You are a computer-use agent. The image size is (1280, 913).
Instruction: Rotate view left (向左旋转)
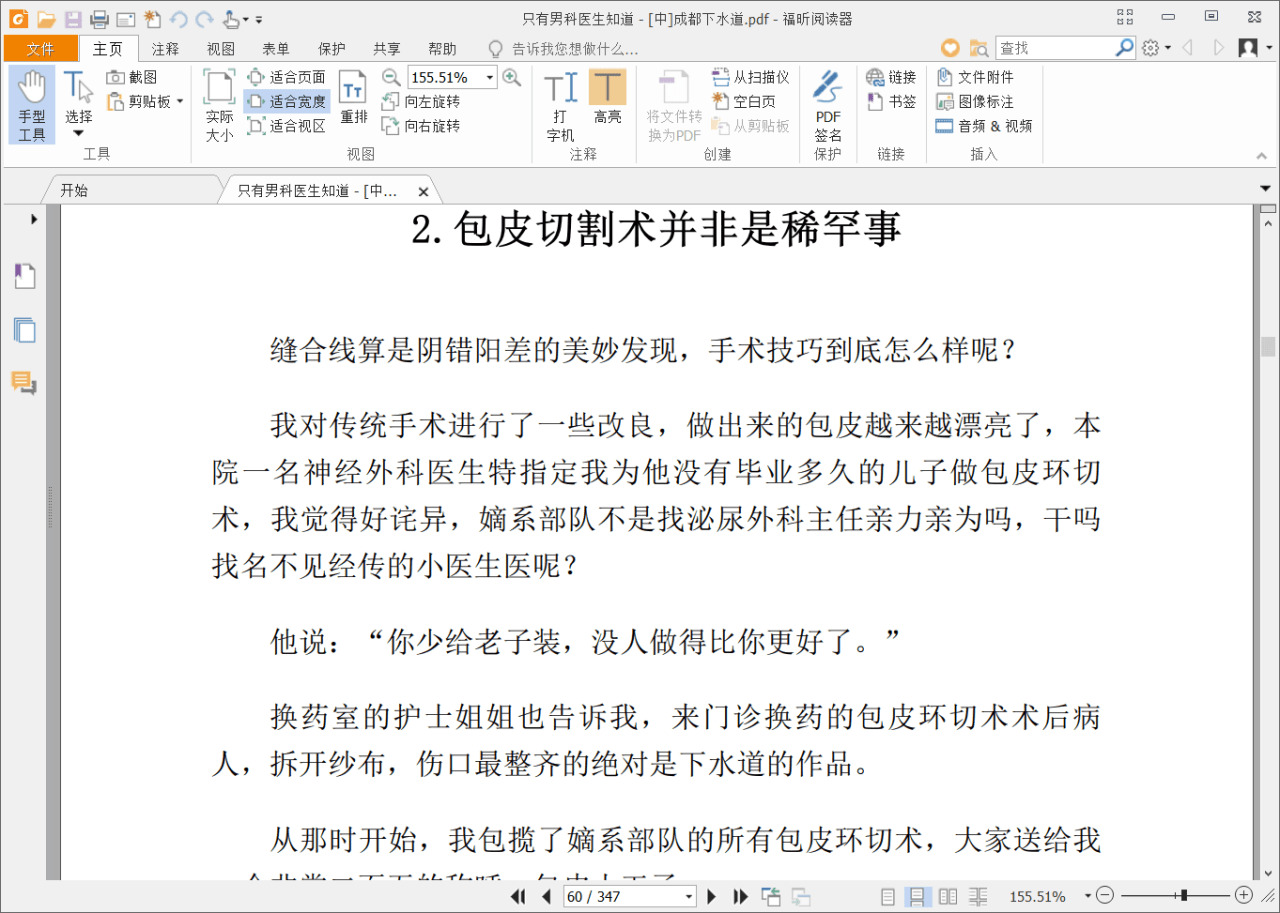point(421,101)
